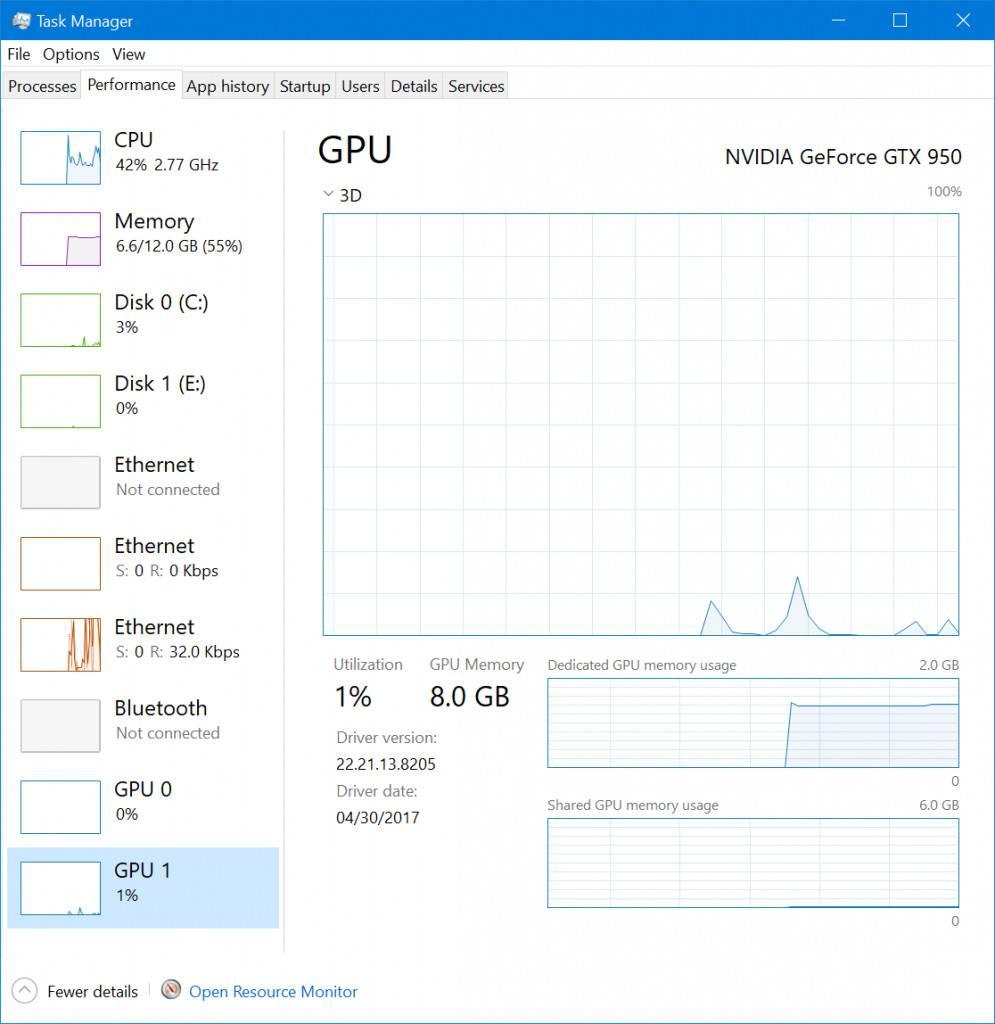
Task: Switch to the Processes tab
Action: (41, 86)
